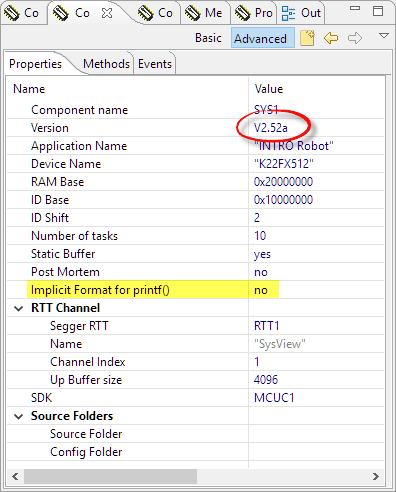Image resolution: width=396 pixels, height=492 pixels.
Task: Collapse the RTT Channel group
Action: (19, 308)
